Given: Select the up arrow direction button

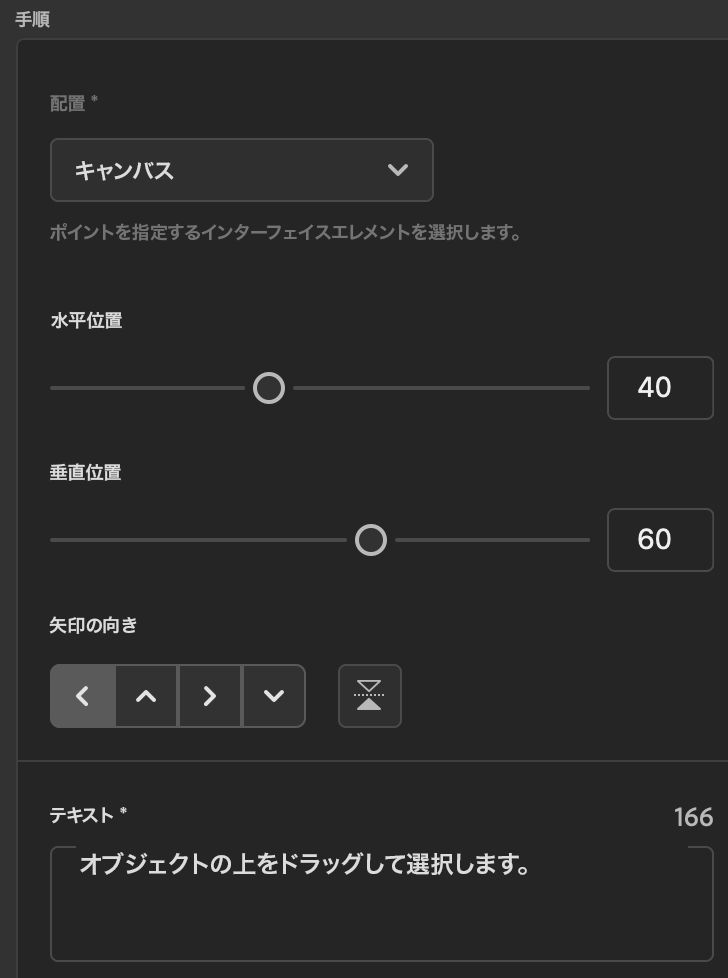Looking at the screenshot, I should point(147,696).
